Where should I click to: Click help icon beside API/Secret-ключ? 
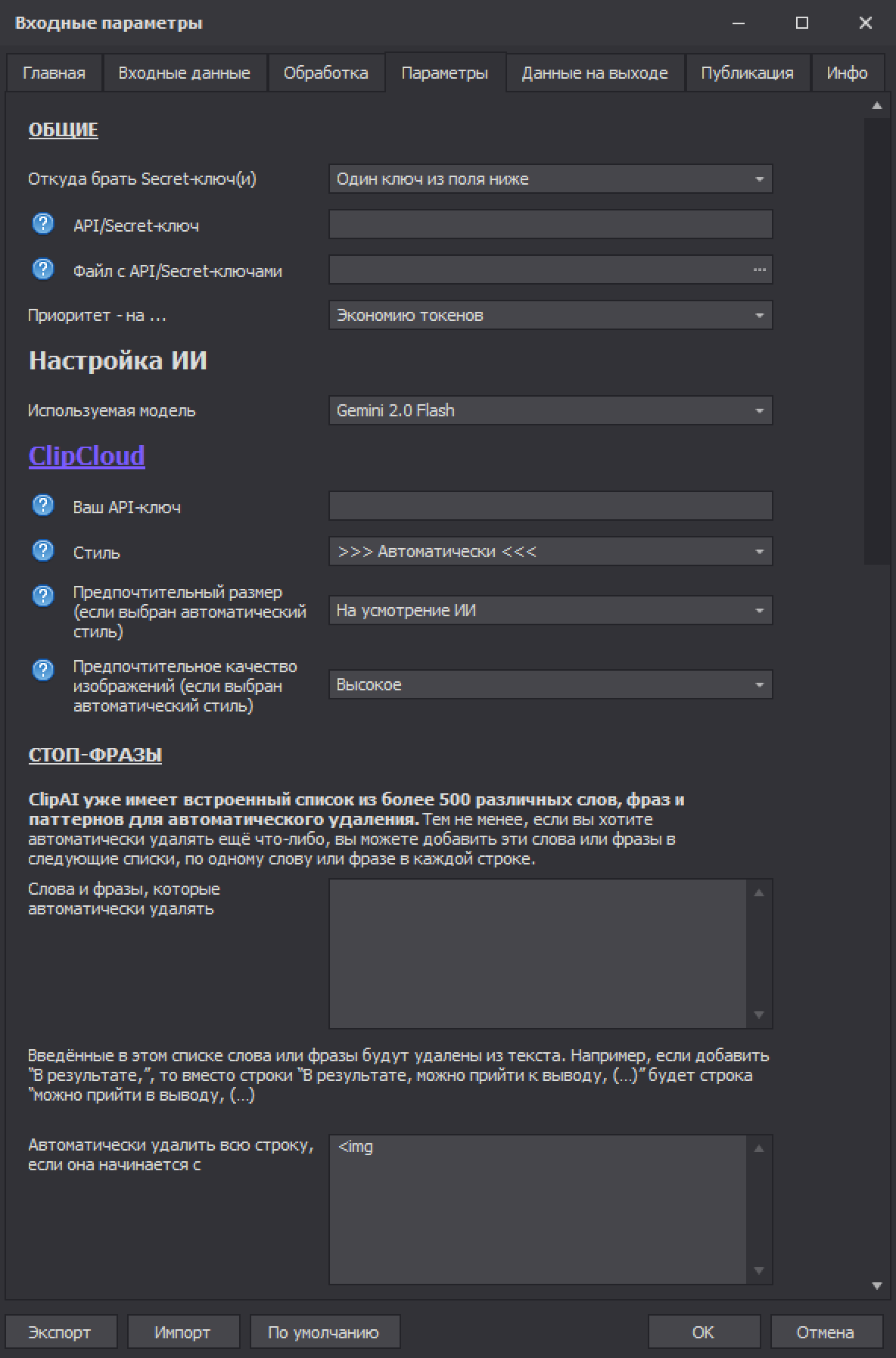tap(43, 224)
